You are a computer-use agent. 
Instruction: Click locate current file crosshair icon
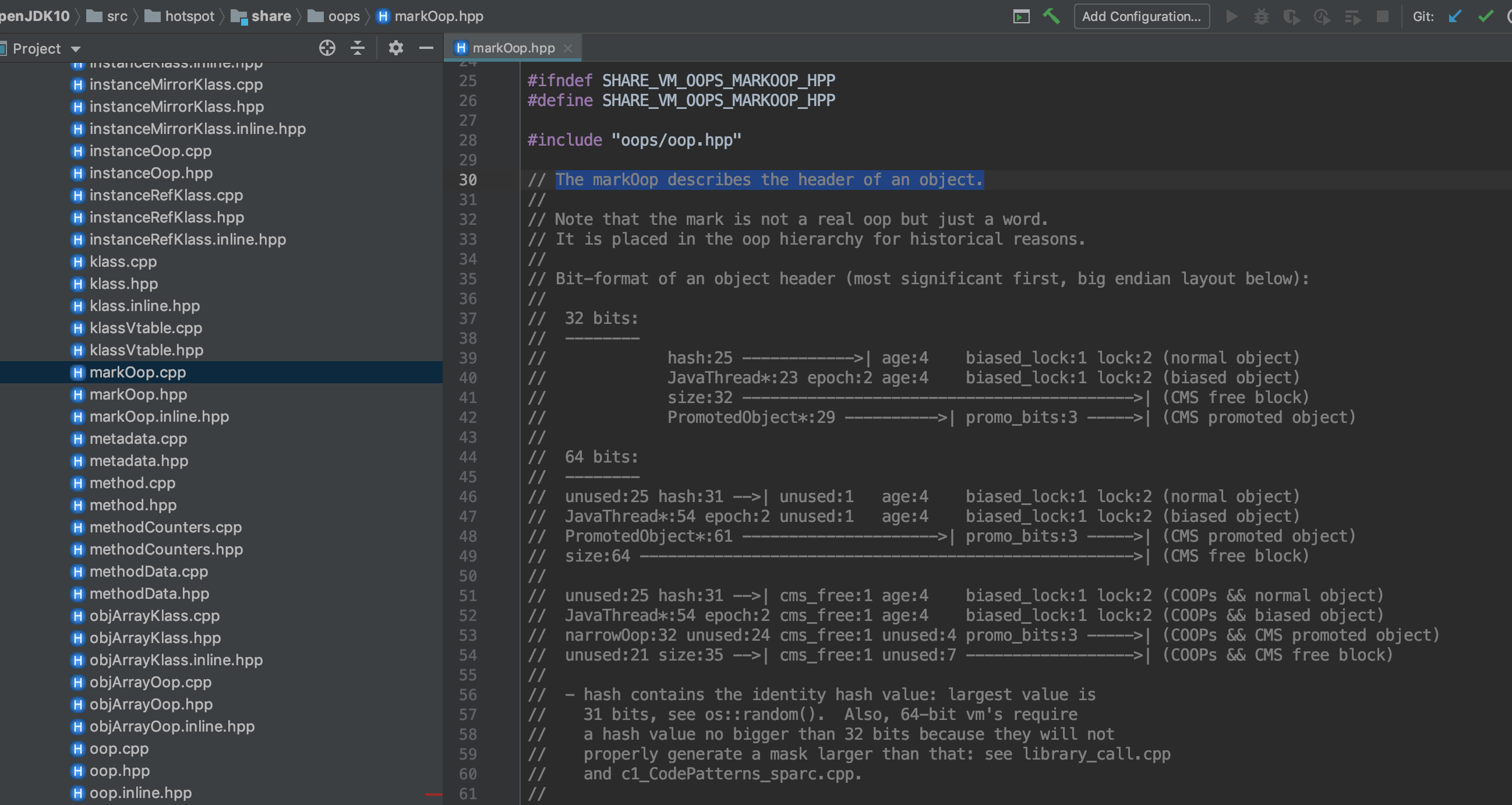(x=327, y=48)
